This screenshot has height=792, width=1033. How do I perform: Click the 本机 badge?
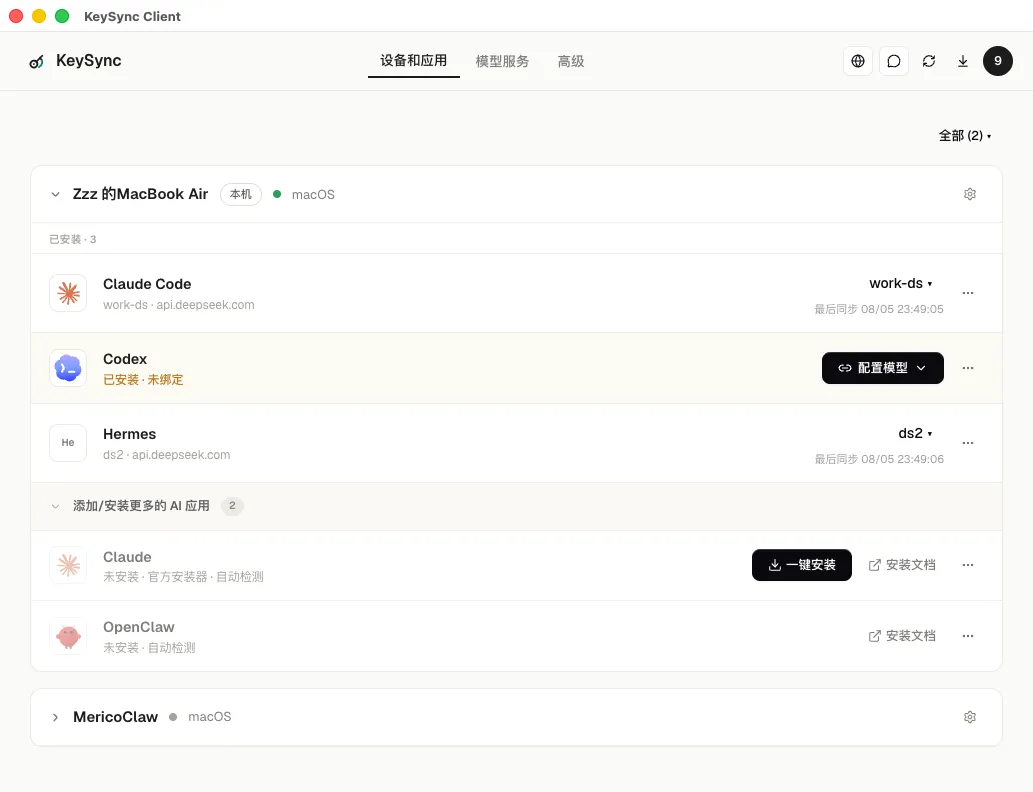240,194
